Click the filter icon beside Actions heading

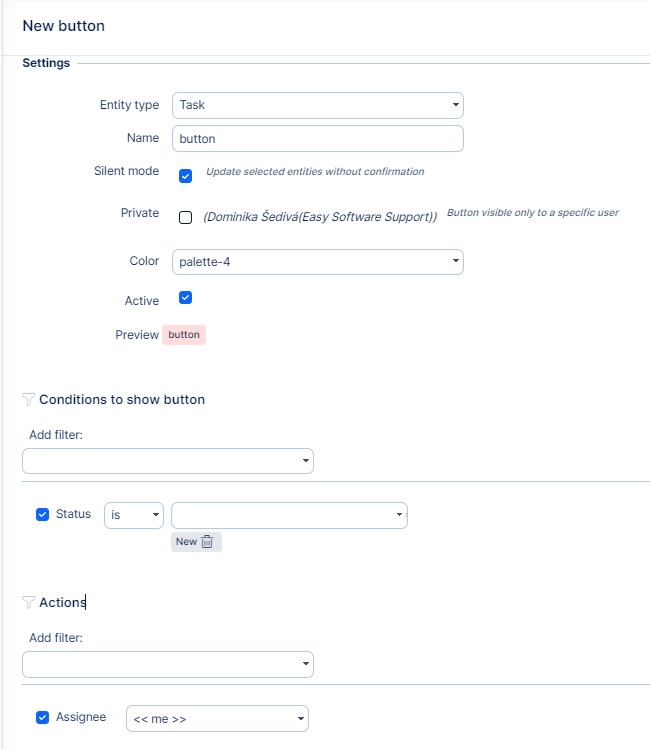(28, 602)
